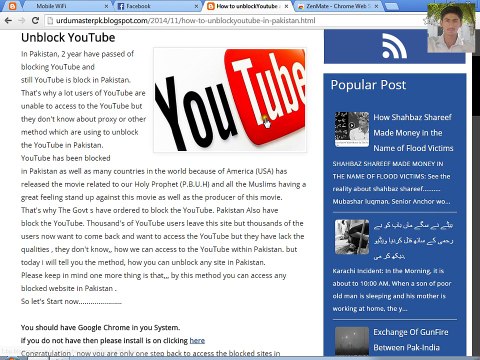Click the 'here' link to install Chrome
480x360 pixels.
(197, 341)
